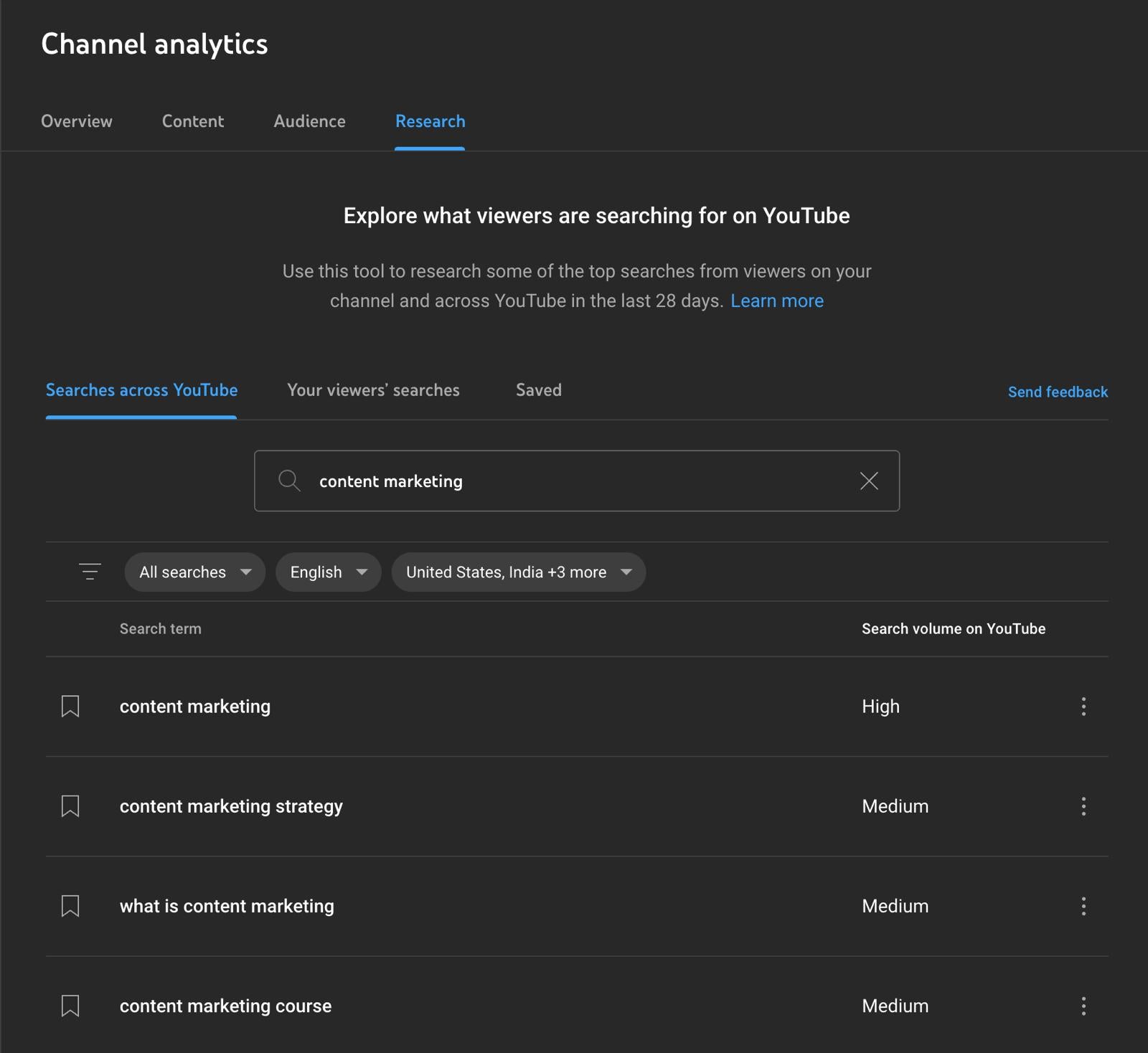Click the magnifying glass search icon
Image resolution: width=1148 pixels, height=1053 pixels.
[289, 481]
